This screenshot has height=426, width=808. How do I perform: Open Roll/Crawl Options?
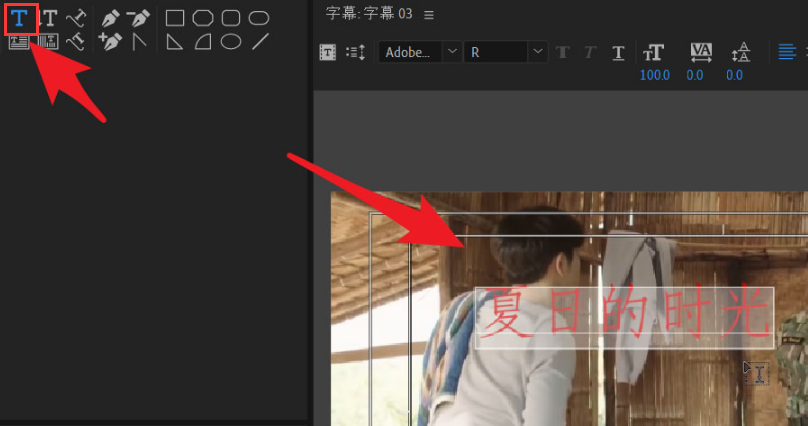pos(356,53)
